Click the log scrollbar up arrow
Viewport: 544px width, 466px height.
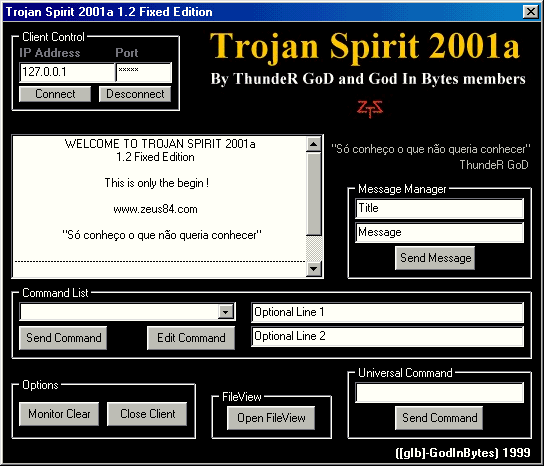click(x=314, y=144)
